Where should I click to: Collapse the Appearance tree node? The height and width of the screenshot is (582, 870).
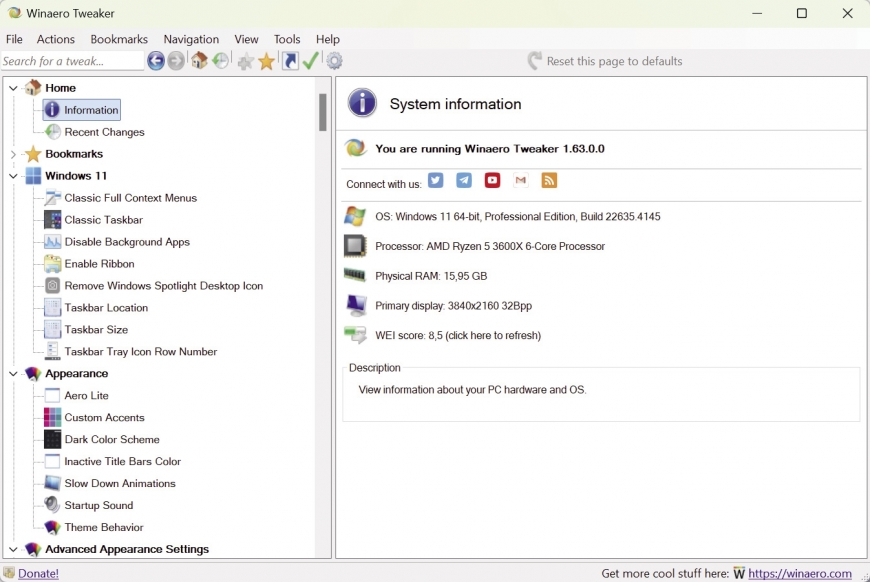[x=13, y=373]
